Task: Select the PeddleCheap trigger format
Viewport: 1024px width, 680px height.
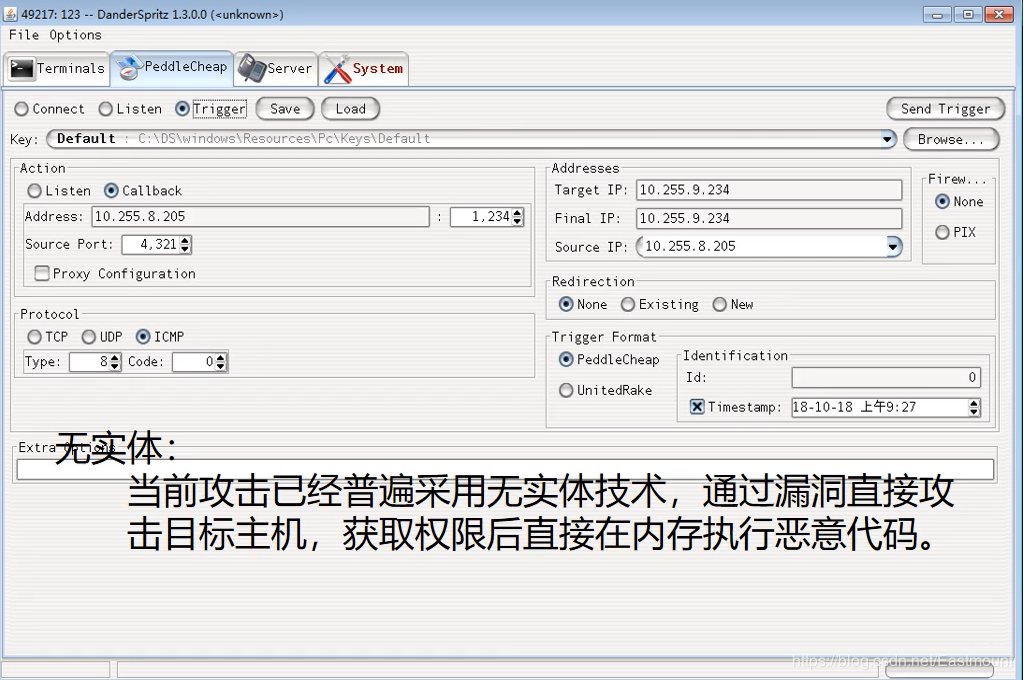Action: click(x=566, y=360)
